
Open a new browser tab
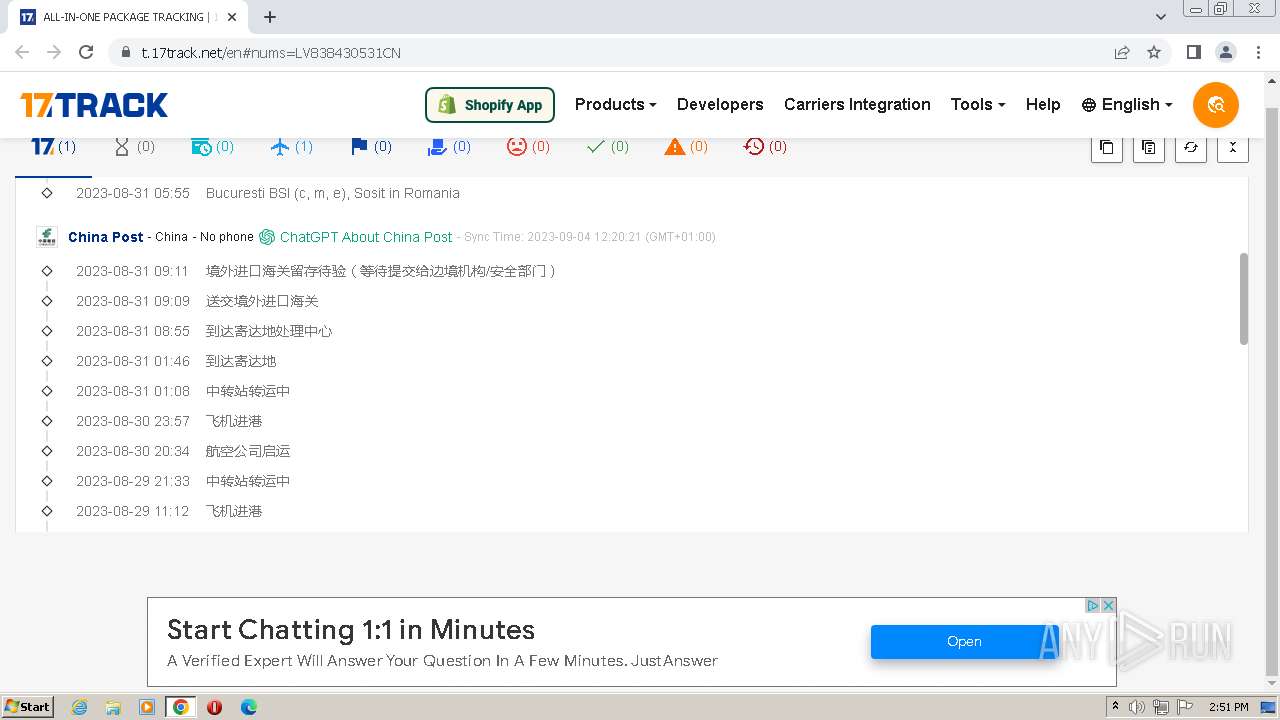270,17
